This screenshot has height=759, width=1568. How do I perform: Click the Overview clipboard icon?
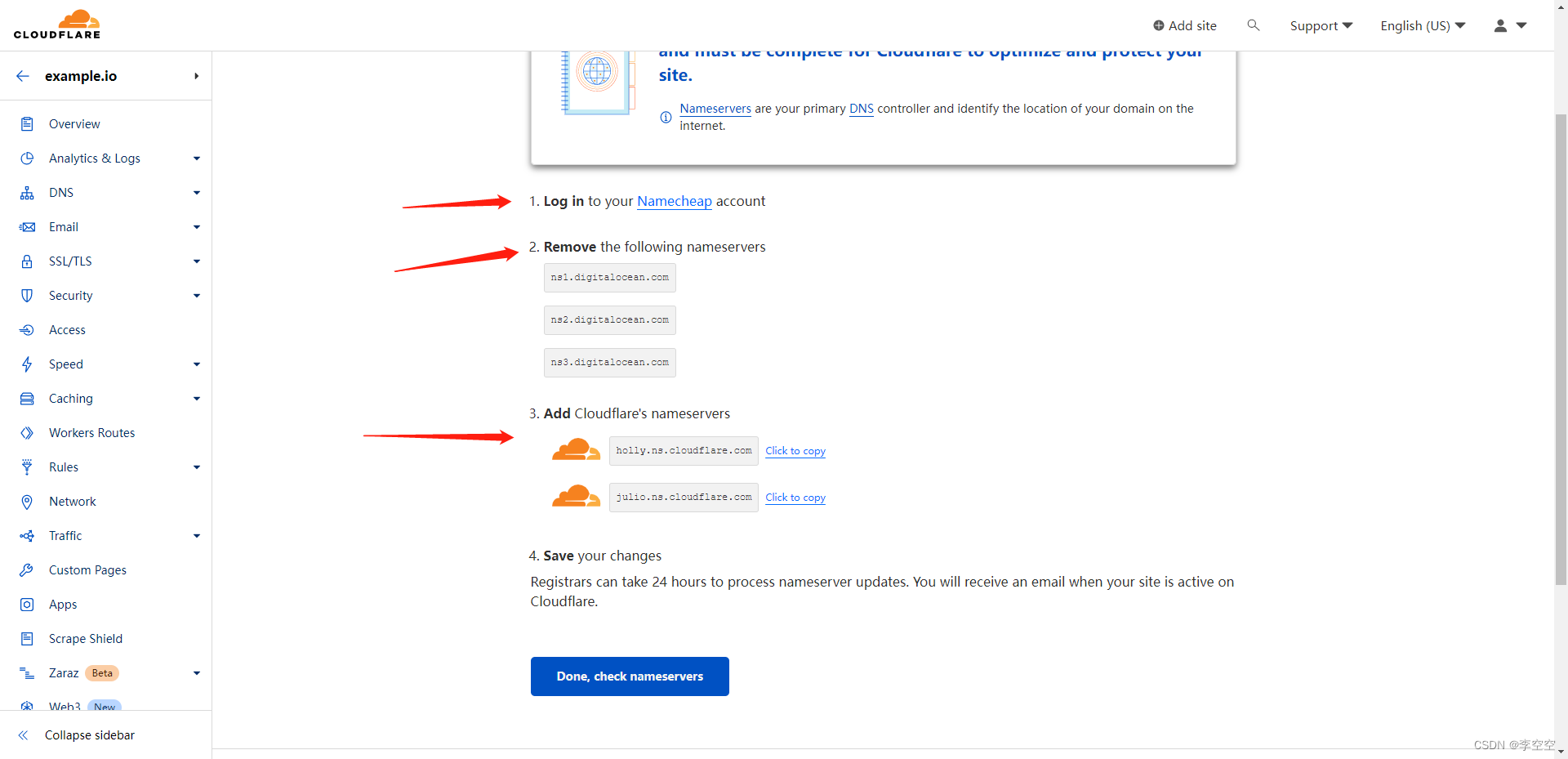[x=27, y=124]
